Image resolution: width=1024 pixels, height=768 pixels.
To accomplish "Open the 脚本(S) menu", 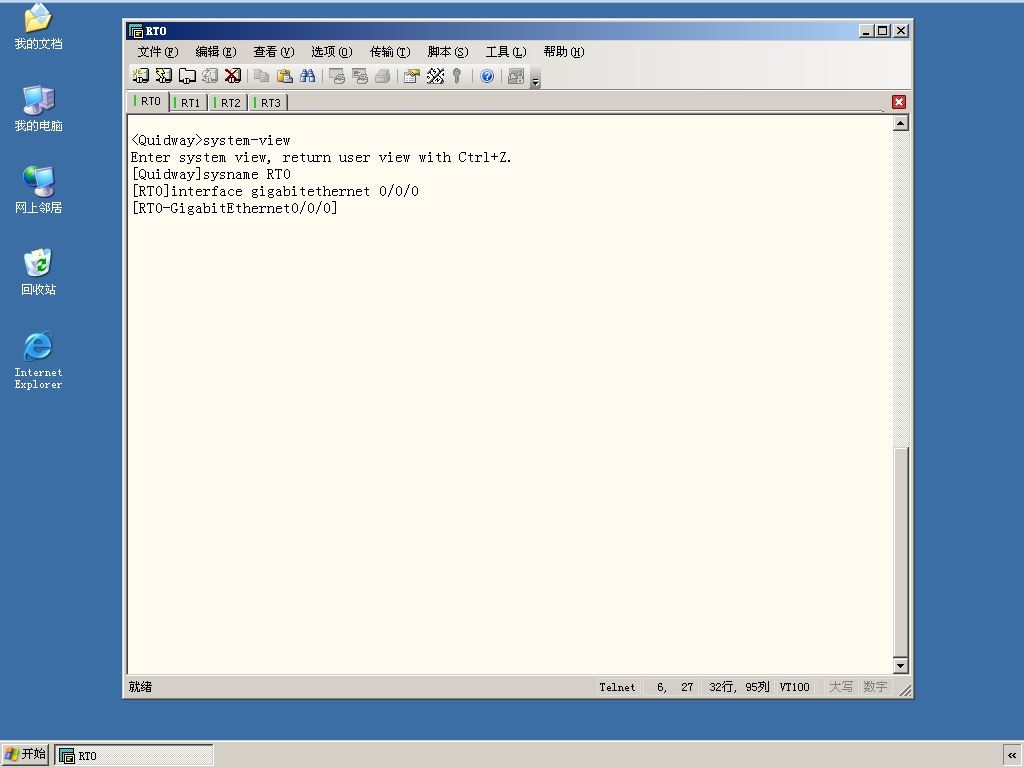I will click(x=448, y=52).
